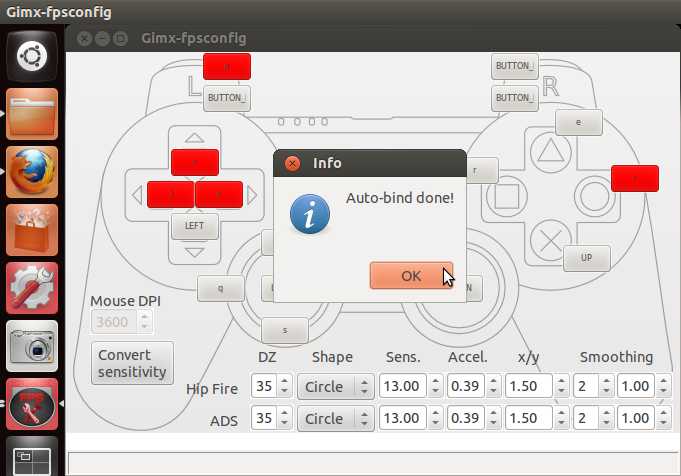Adjust the Hip Fire Accel. spinner arrows

coord(493,386)
